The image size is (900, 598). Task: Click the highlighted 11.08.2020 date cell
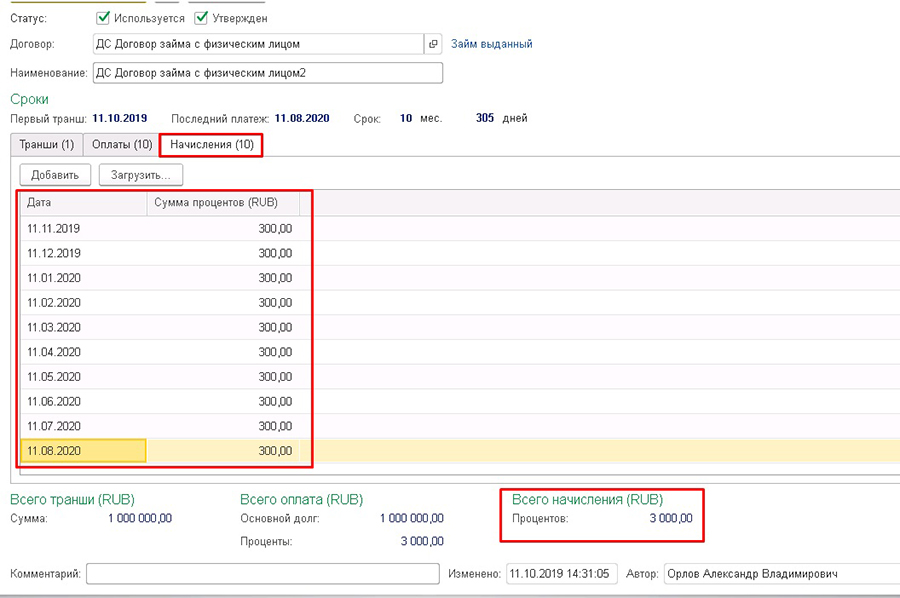(x=83, y=451)
